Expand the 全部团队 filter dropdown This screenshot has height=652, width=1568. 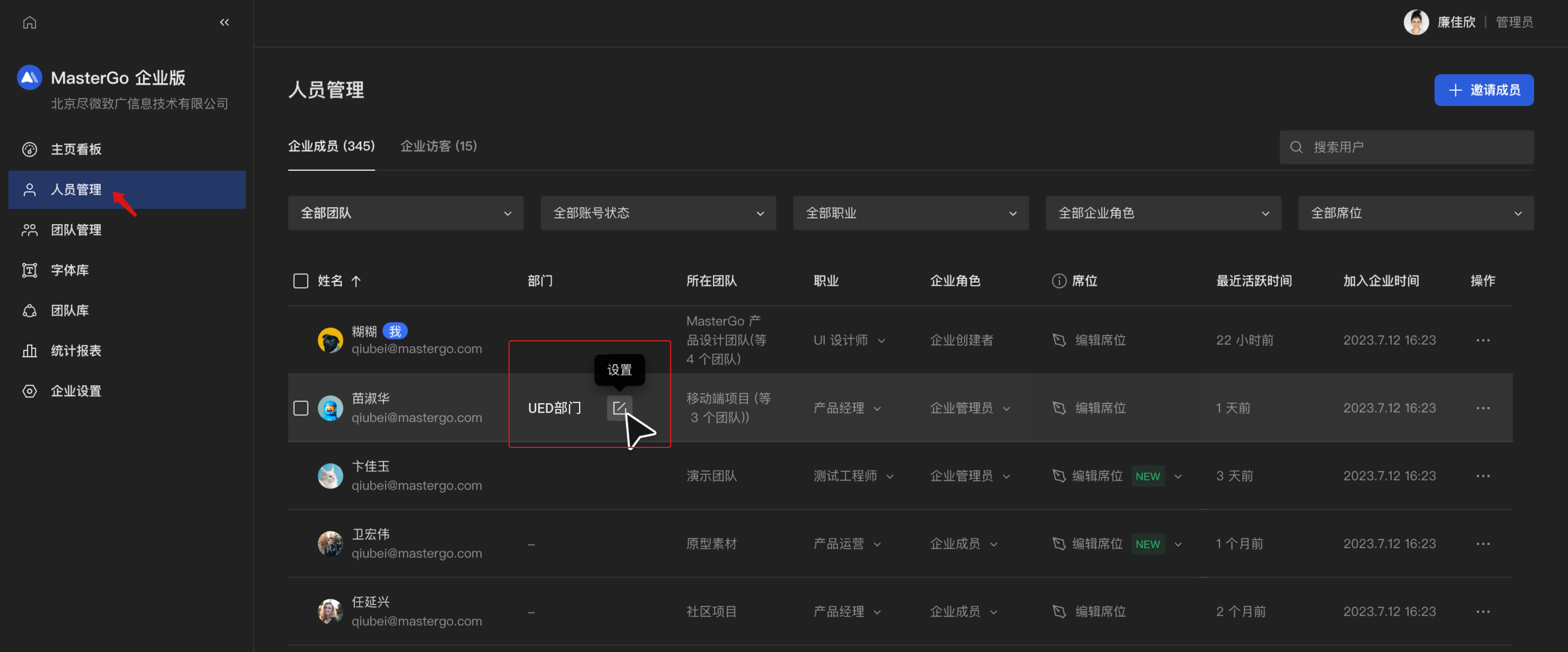(406, 213)
